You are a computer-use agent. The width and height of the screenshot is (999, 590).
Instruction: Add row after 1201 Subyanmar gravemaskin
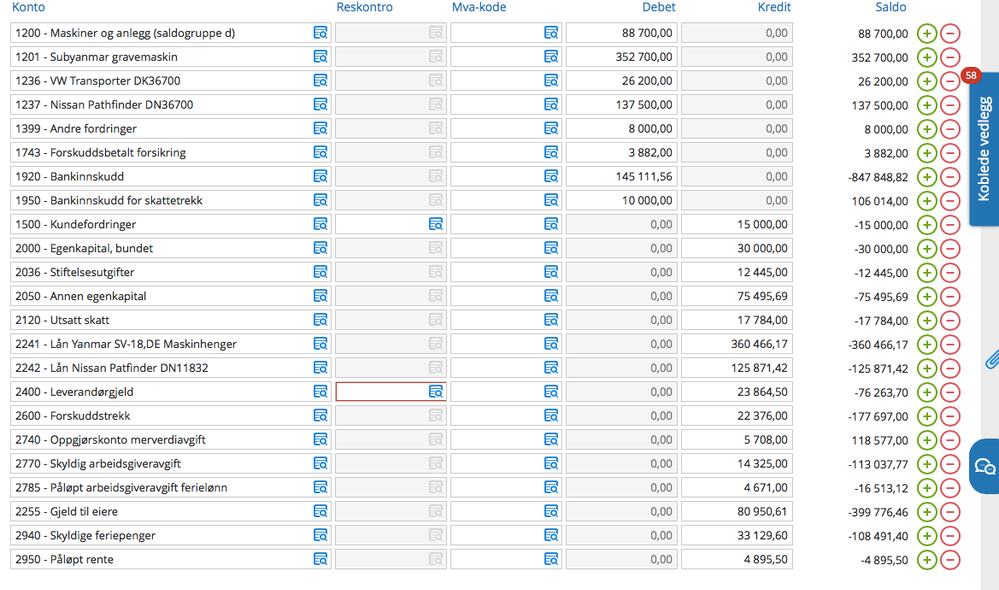pyautogui.click(x=927, y=57)
